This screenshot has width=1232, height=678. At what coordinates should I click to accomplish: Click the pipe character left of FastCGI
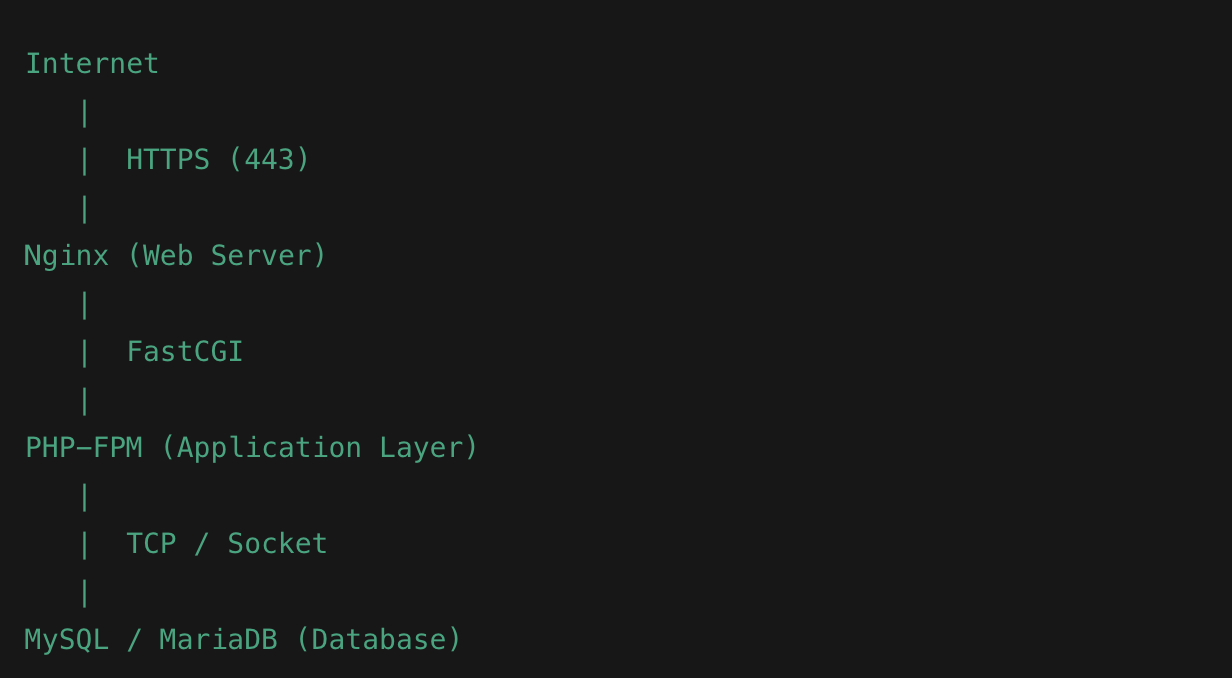(84, 352)
